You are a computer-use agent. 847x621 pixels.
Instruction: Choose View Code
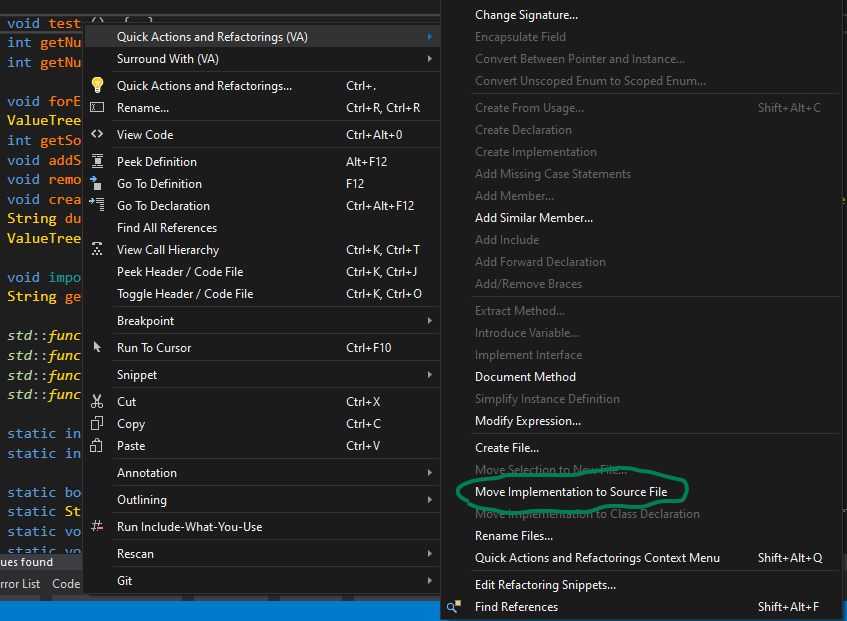click(x=145, y=135)
